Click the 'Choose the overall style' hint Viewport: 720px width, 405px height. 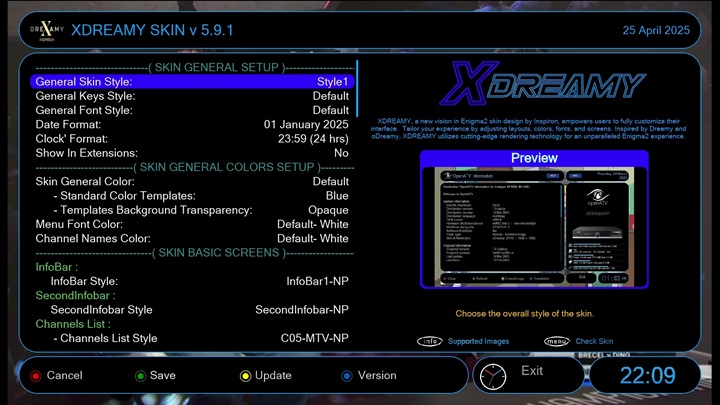pos(524,314)
